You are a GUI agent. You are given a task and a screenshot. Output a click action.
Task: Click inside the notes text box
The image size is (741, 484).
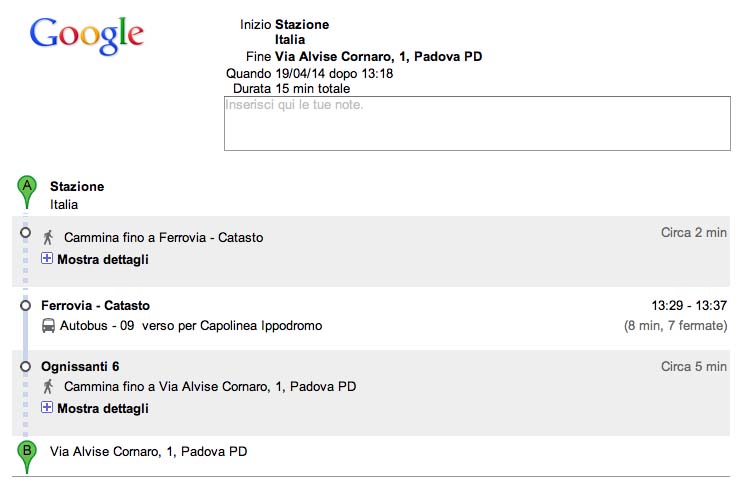477,124
